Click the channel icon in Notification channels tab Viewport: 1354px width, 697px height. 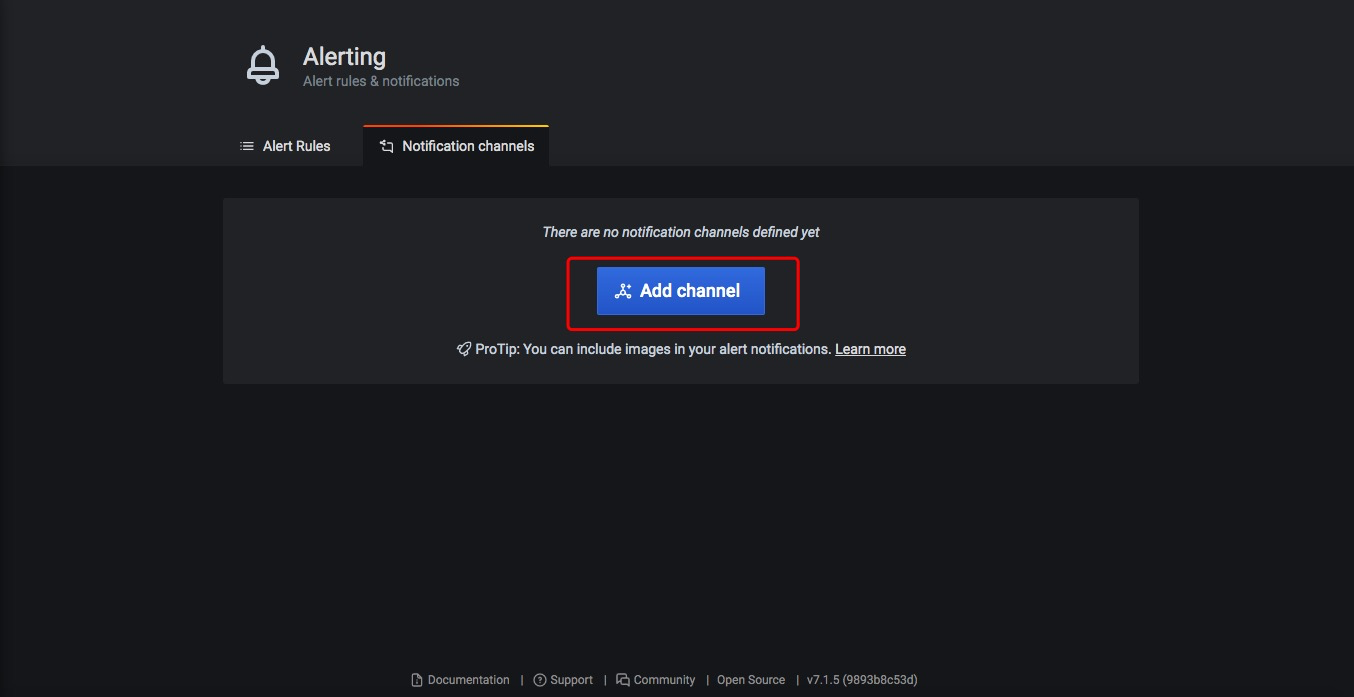tap(387, 146)
